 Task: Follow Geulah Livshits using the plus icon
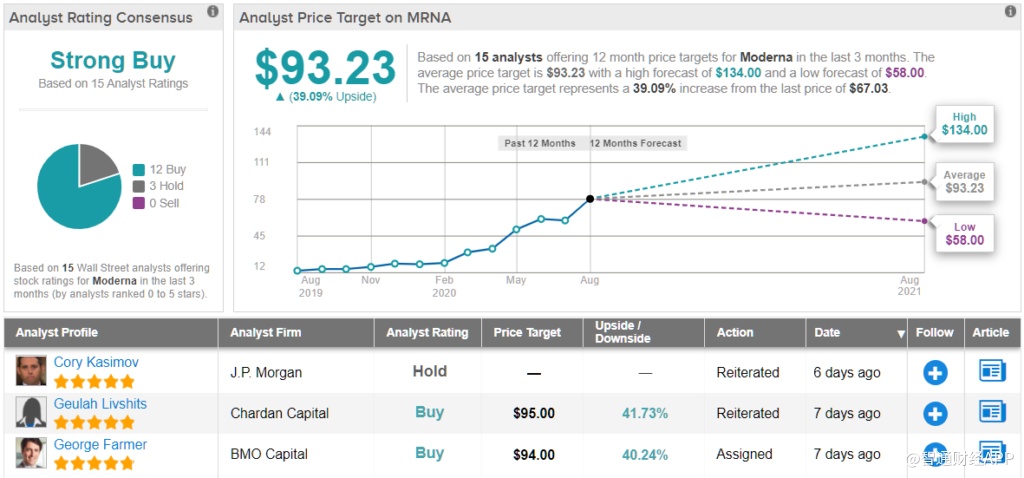[935, 413]
